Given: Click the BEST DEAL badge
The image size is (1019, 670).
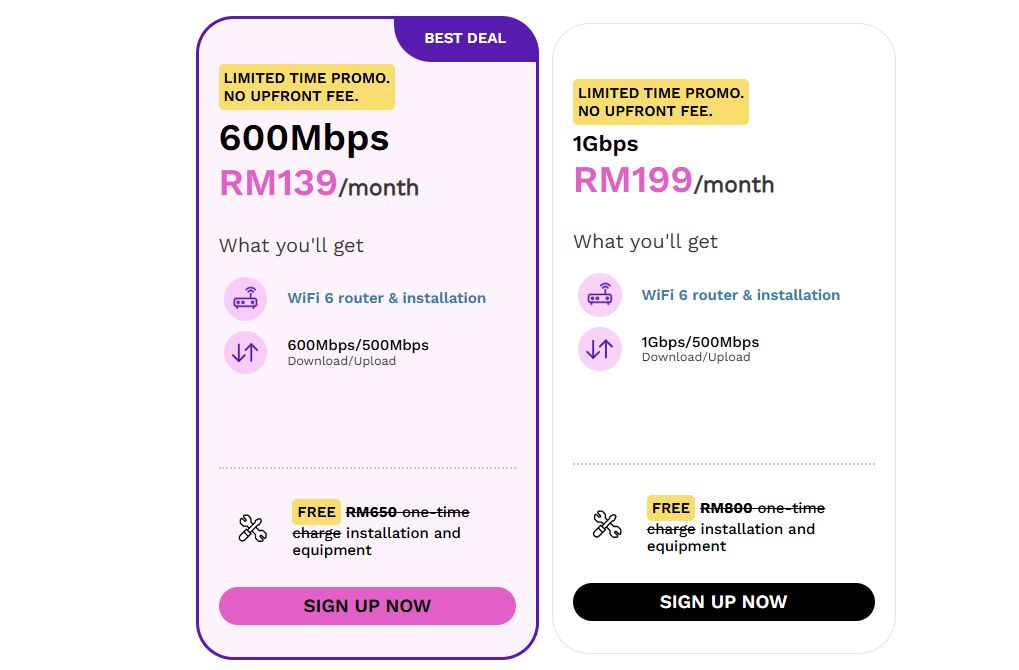Looking at the screenshot, I should pyautogui.click(x=465, y=39).
